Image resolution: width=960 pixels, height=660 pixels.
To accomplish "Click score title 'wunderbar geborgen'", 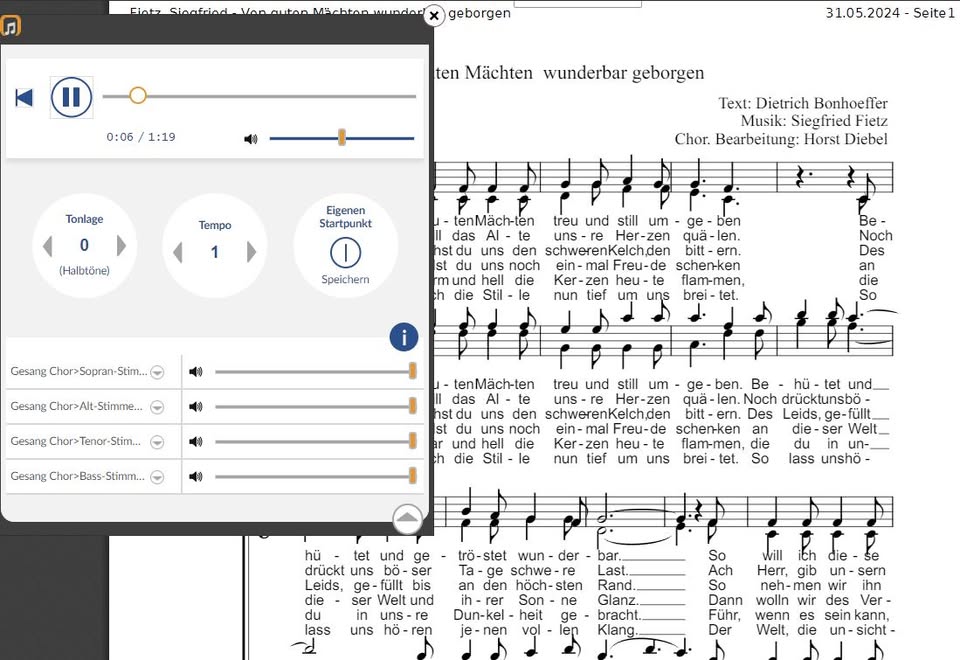I will (623, 72).
